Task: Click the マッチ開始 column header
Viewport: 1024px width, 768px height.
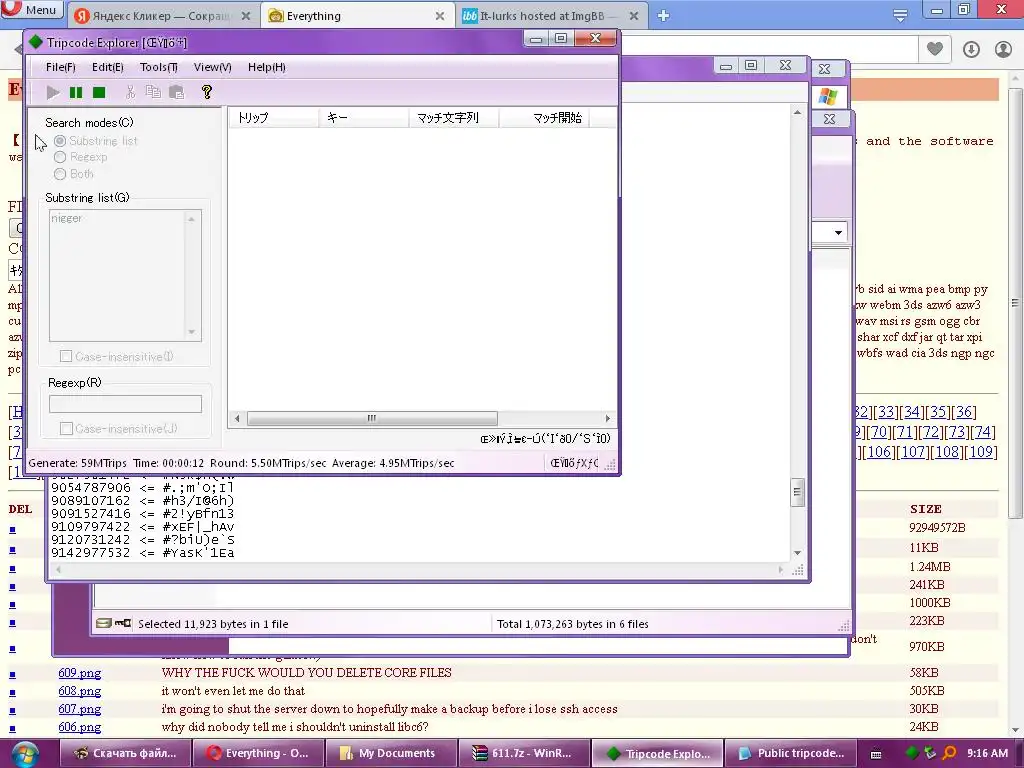Action: [x=544, y=118]
